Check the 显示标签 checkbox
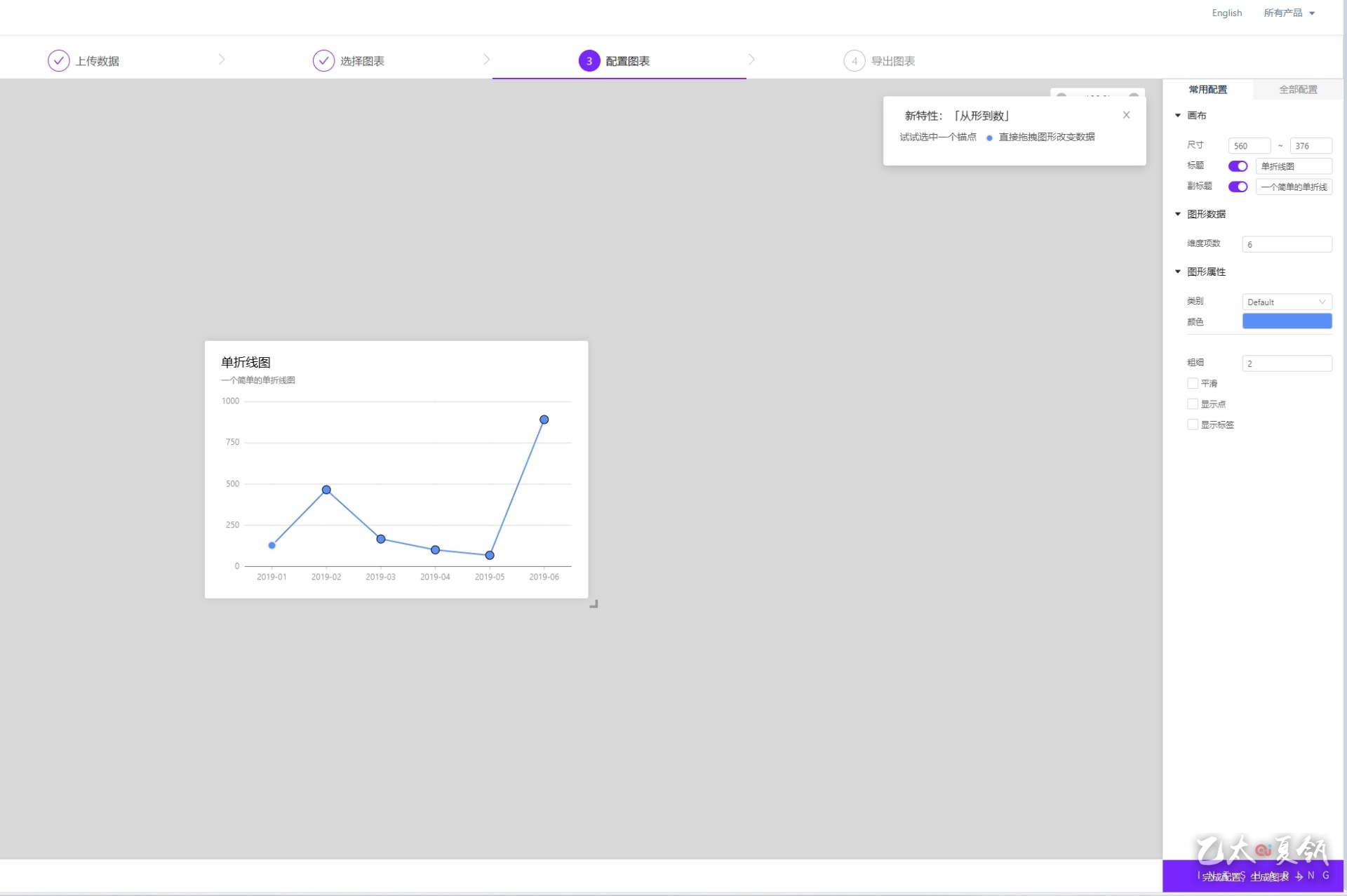 (x=1193, y=424)
